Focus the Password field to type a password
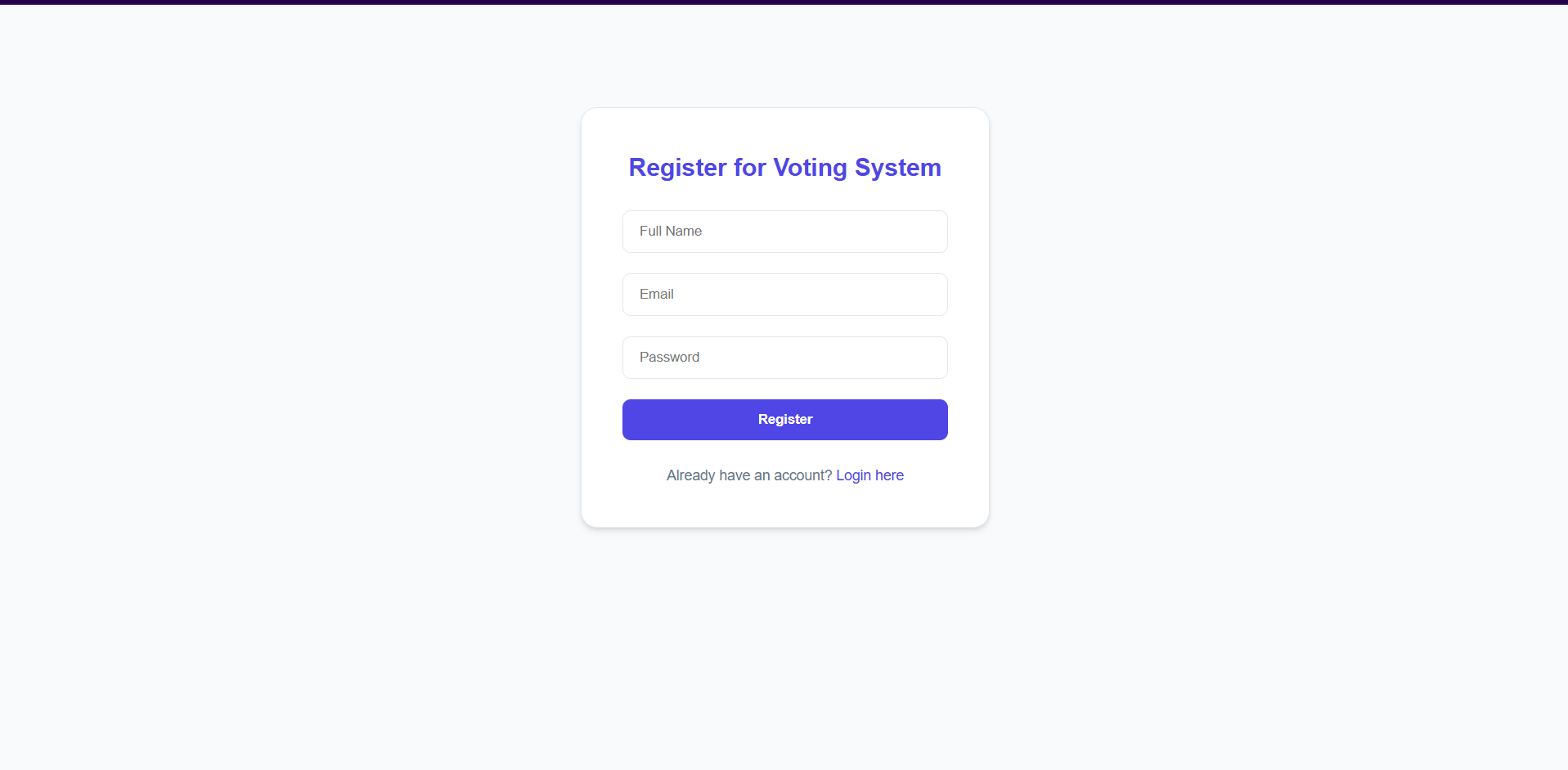 (784, 358)
